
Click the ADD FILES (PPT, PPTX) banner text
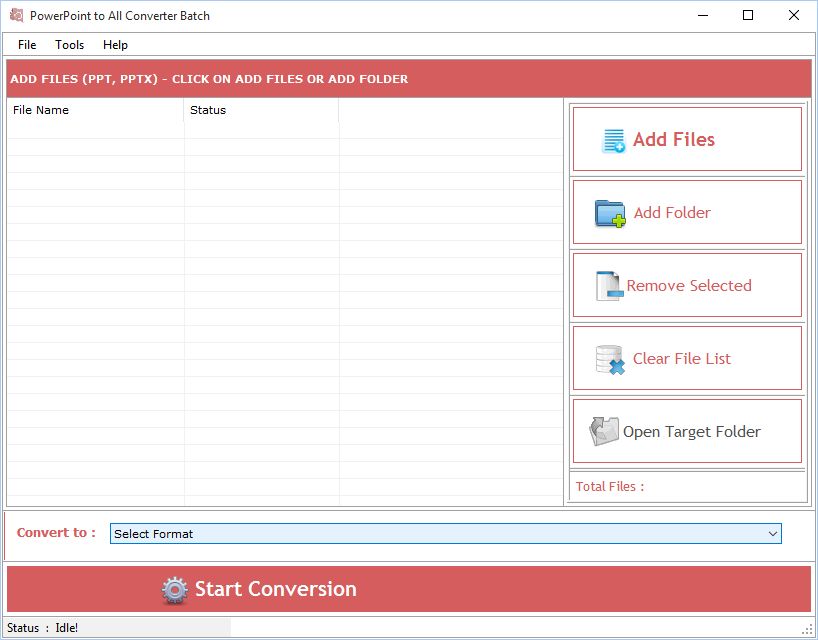point(209,79)
